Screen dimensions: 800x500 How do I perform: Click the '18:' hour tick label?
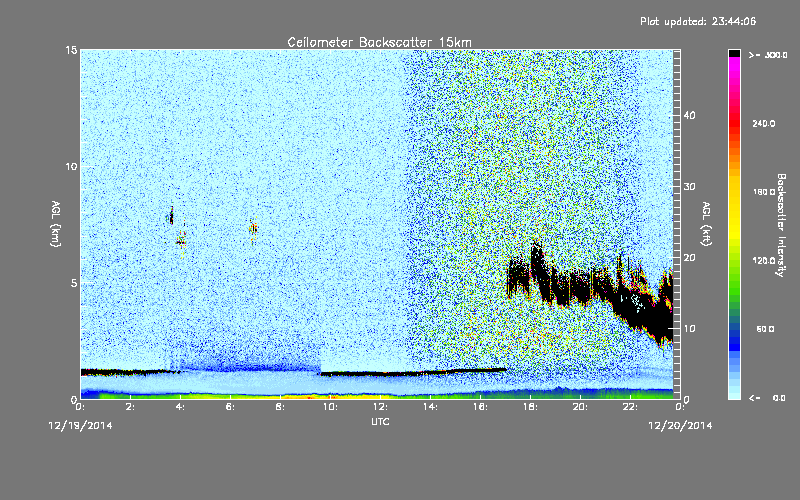pos(530,407)
